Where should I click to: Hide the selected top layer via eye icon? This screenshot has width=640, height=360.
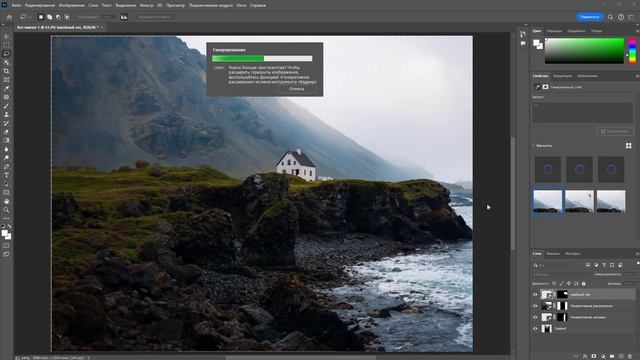(x=535, y=294)
